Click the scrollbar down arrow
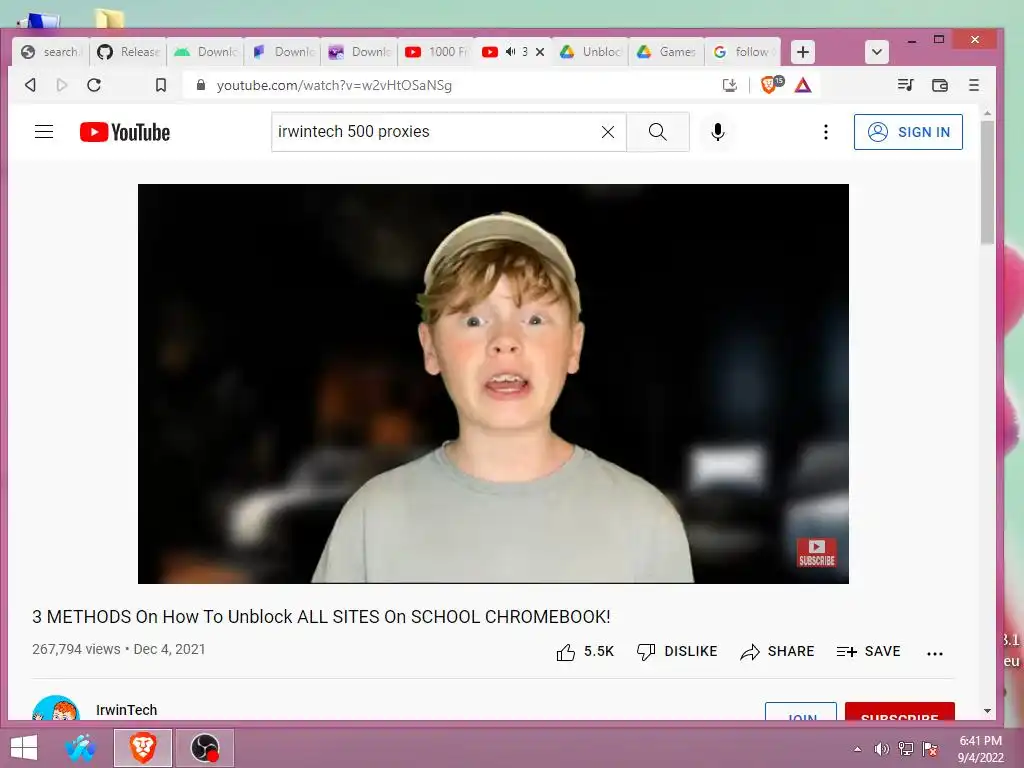This screenshot has height=768, width=1024. 987,711
